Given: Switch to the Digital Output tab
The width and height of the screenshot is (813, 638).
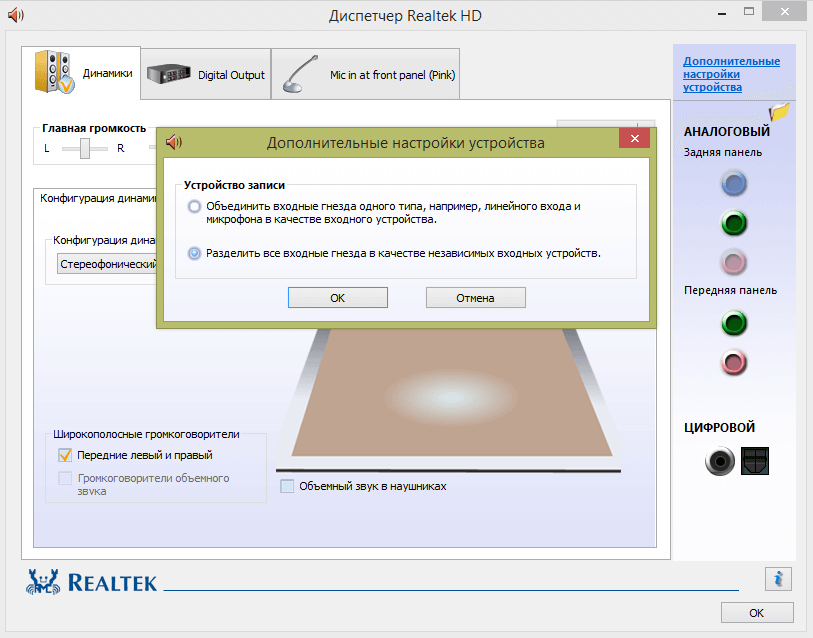Looking at the screenshot, I should [206, 74].
